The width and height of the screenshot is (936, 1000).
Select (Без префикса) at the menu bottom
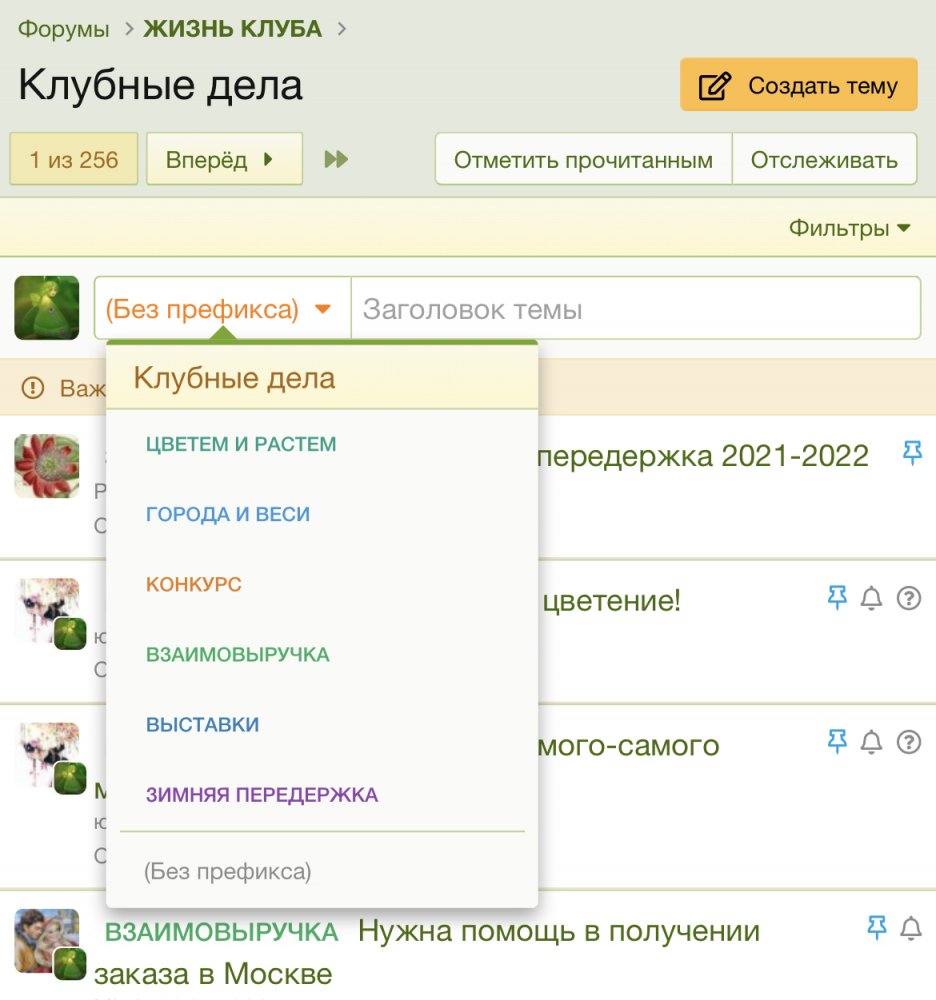[x=228, y=872]
